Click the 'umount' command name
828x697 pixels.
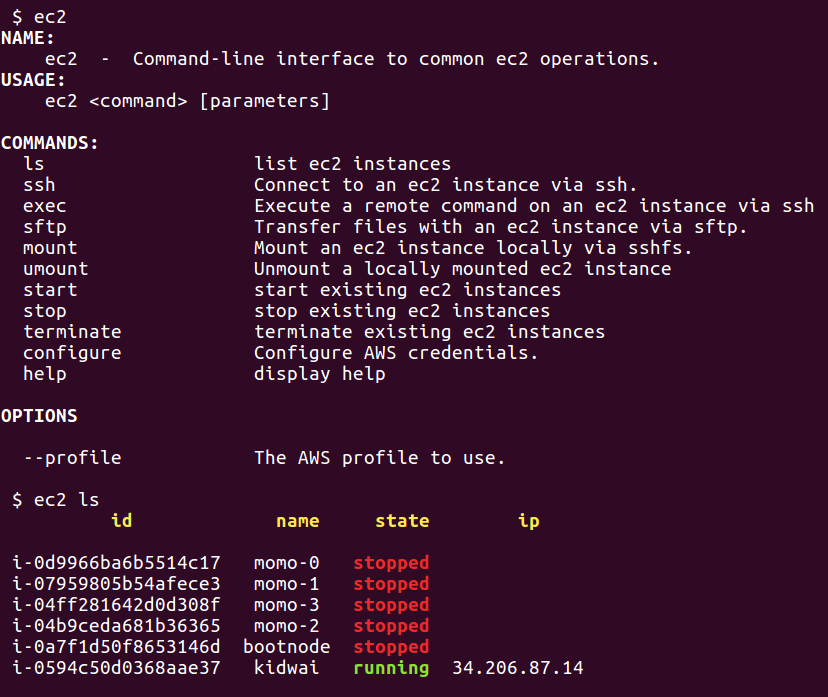55,269
